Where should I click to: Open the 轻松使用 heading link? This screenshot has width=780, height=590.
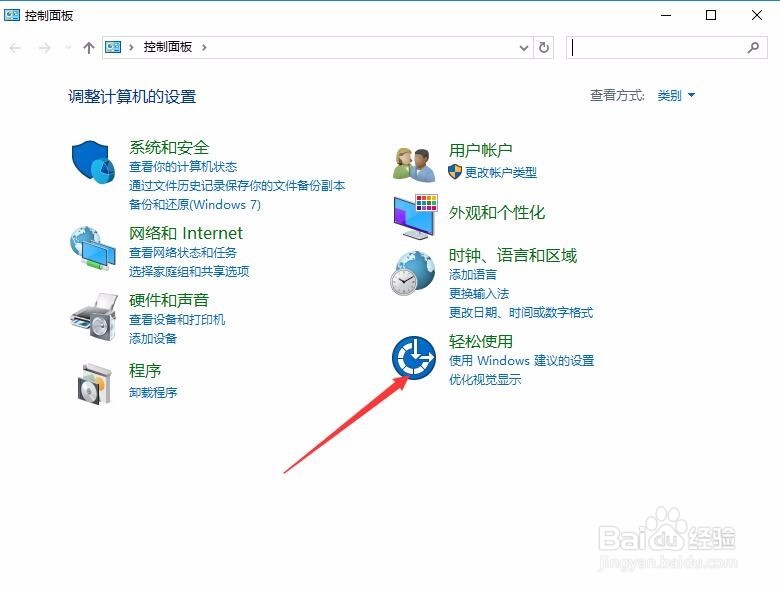point(480,341)
